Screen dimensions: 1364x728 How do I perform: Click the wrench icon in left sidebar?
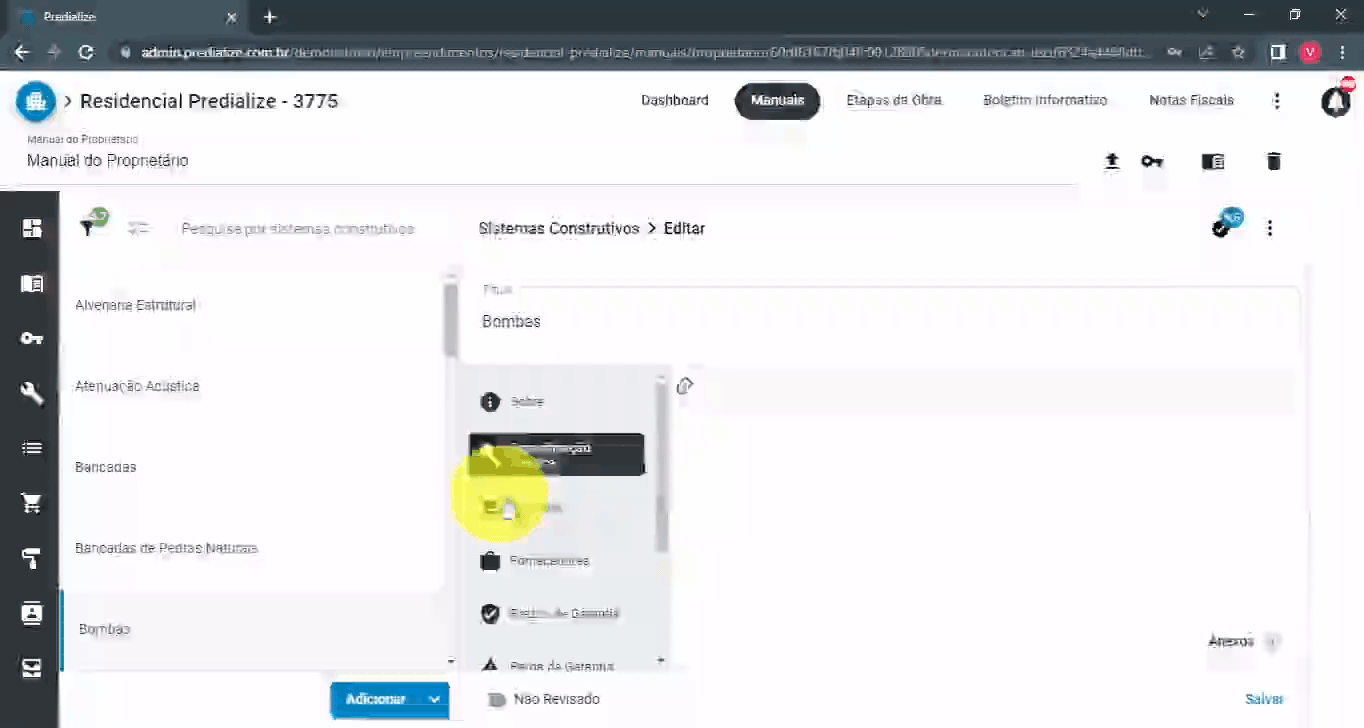pos(32,393)
